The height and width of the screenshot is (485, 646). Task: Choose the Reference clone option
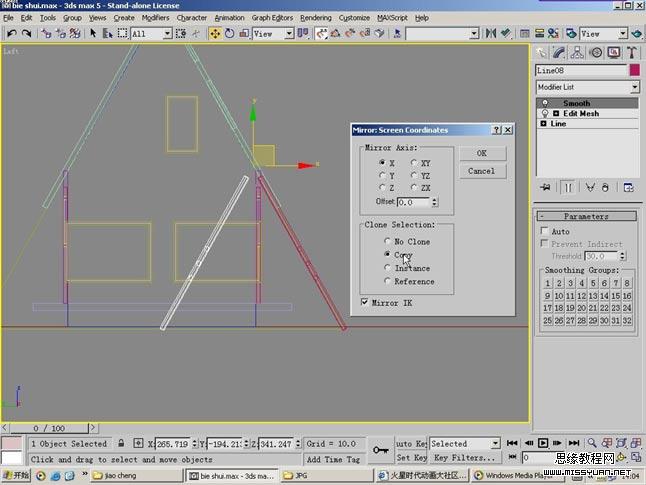point(387,281)
